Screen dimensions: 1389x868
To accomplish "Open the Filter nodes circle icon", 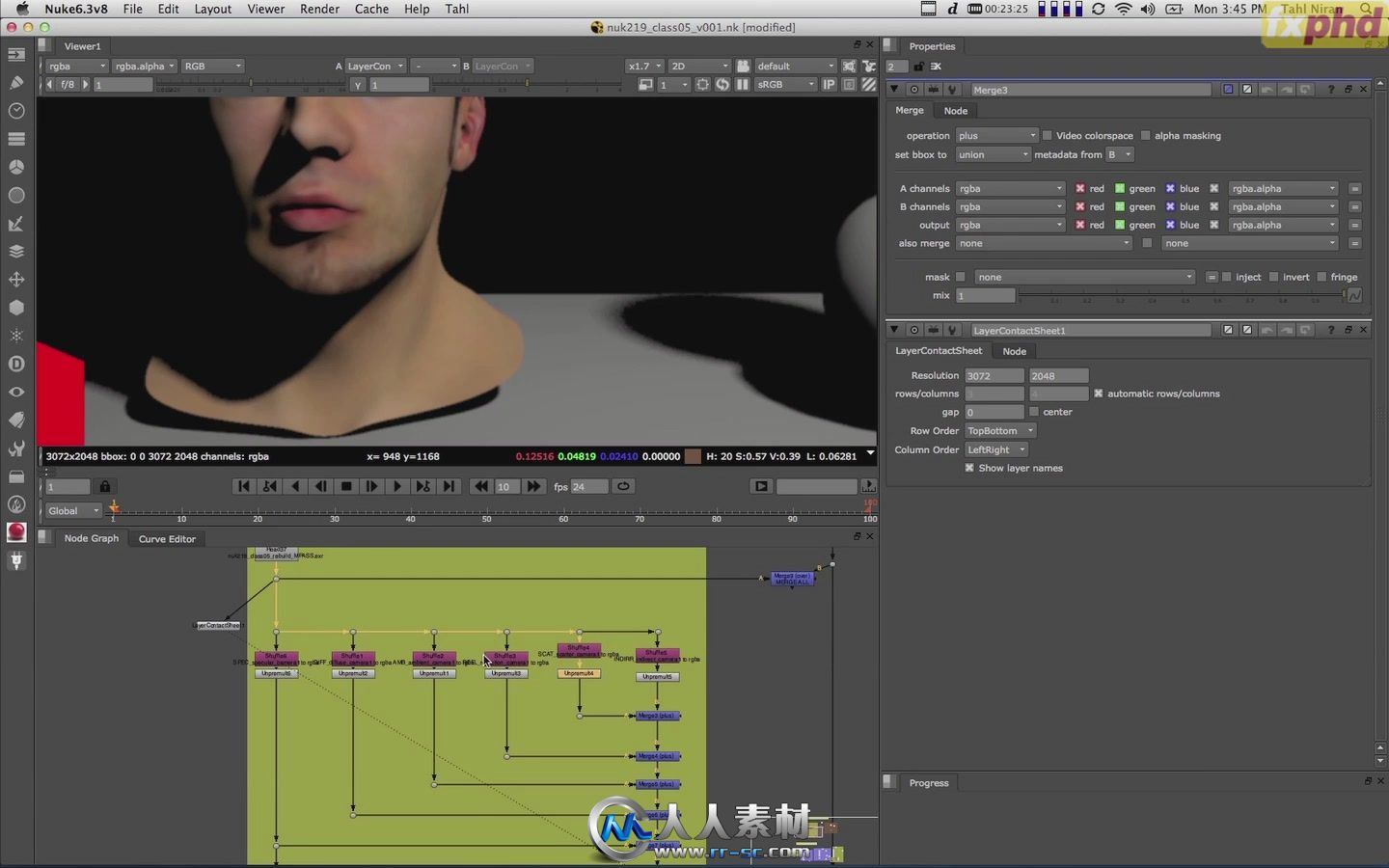I will click(x=16, y=195).
